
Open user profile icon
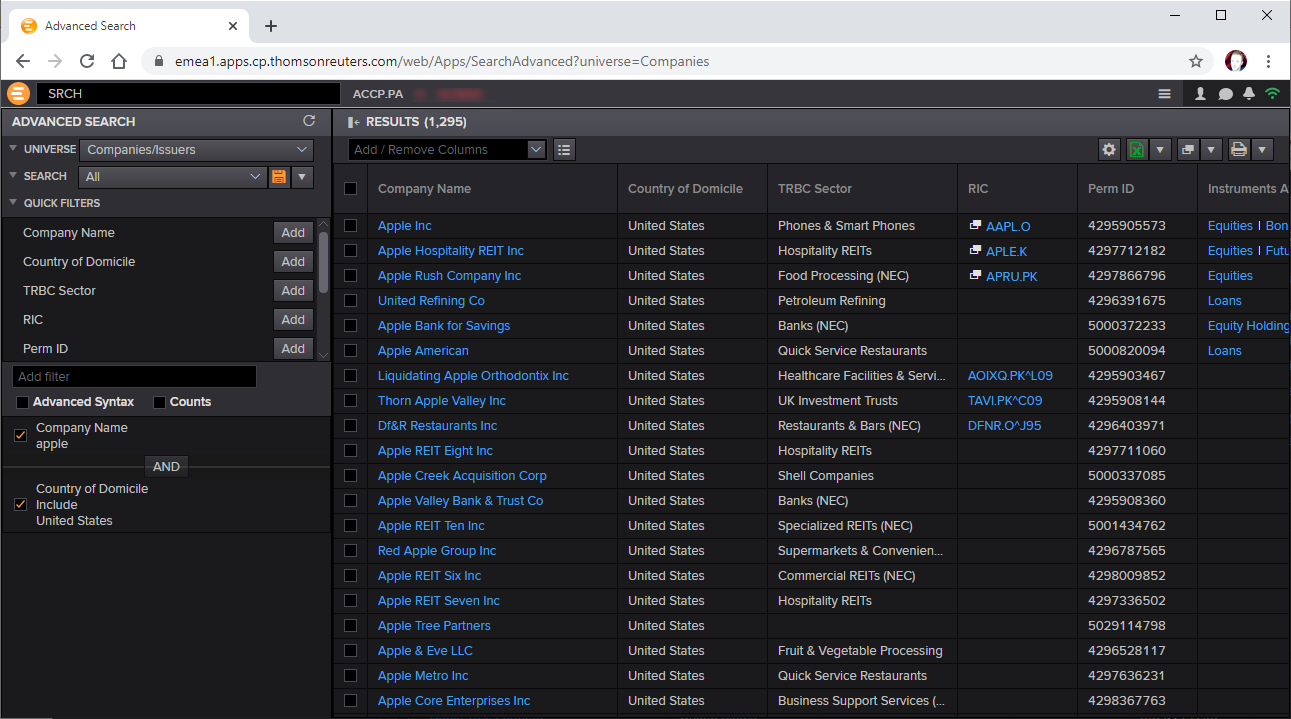tap(1201, 94)
